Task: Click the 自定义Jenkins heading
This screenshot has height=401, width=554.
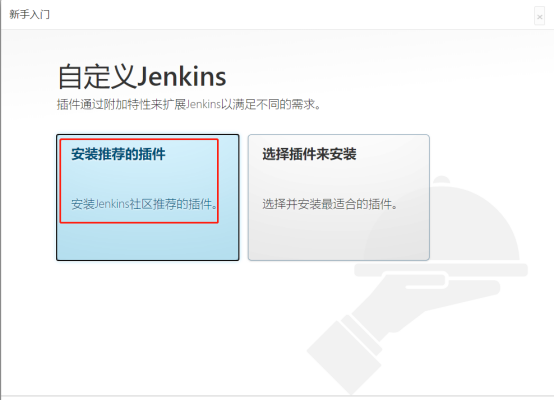Action: [x=142, y=76]
